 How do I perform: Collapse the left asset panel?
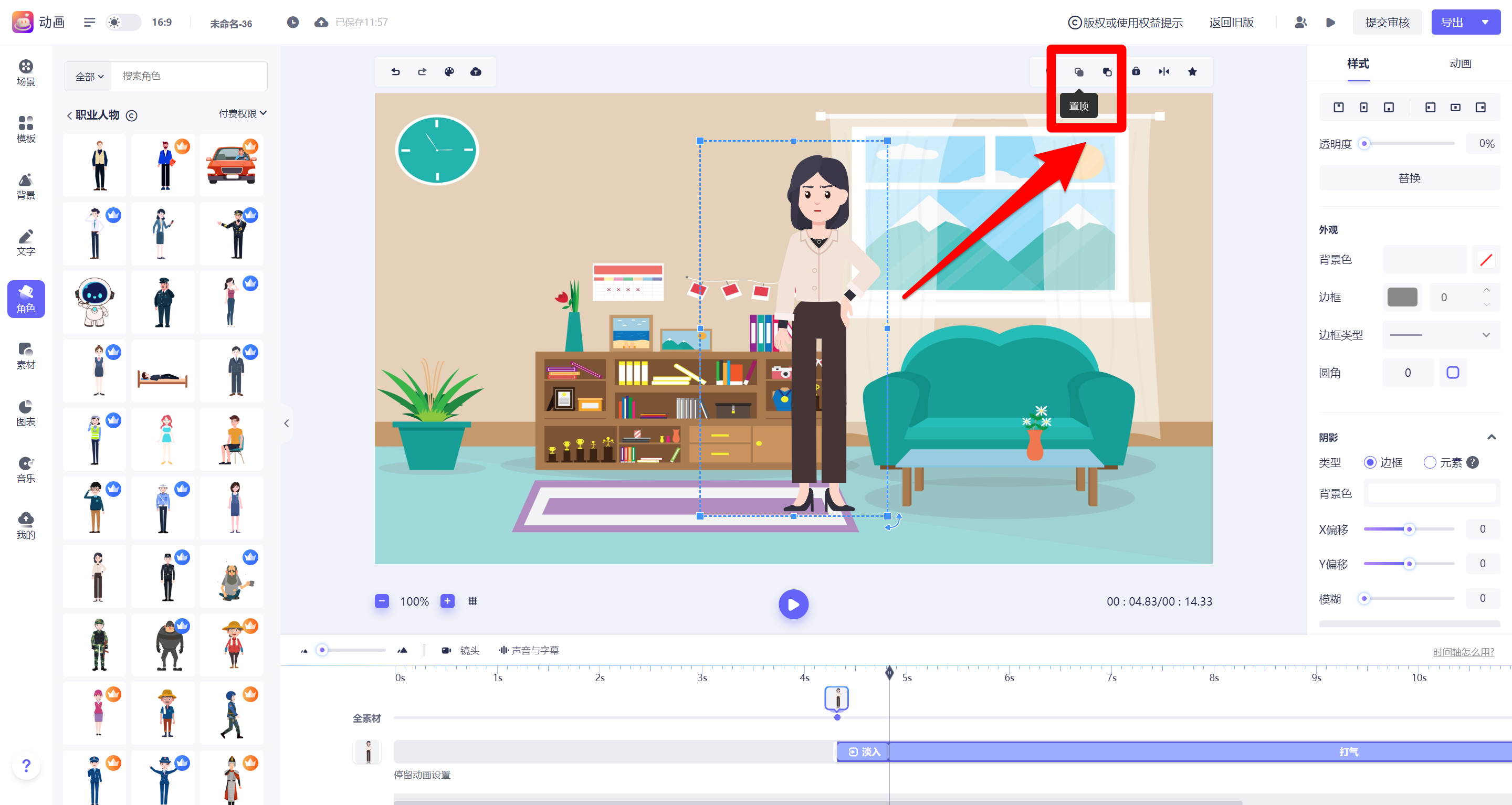tap(287, 423)
